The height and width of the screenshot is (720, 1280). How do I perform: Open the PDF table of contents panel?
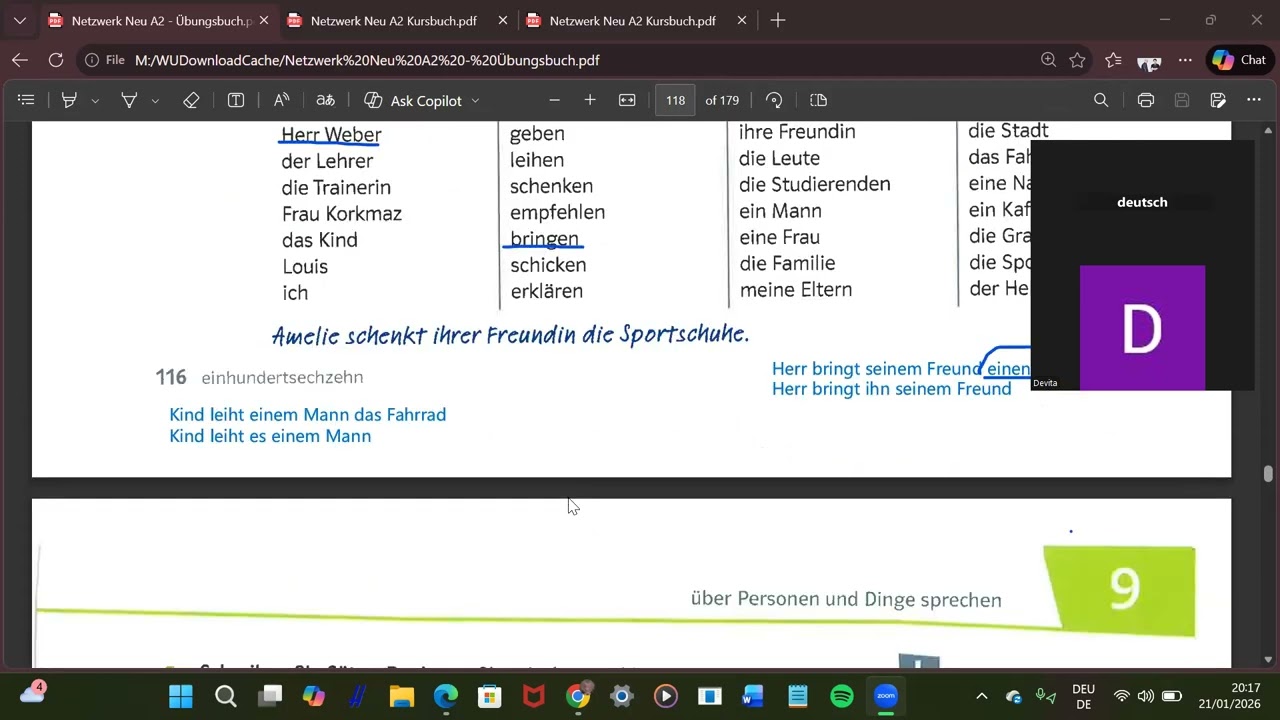click(x=26, y=100)
